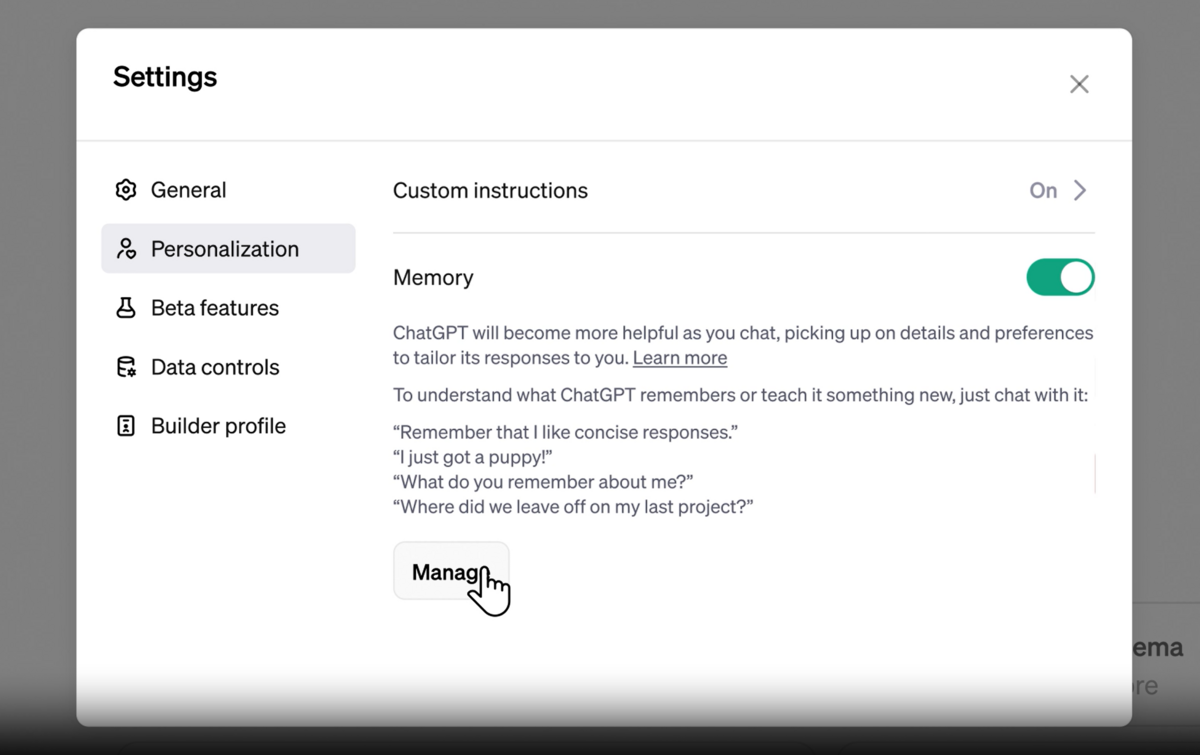Image resolution: width=1200 pixels, height=755 pixels.
Task: Open the Builder profile section
Action: coord(218,426)
